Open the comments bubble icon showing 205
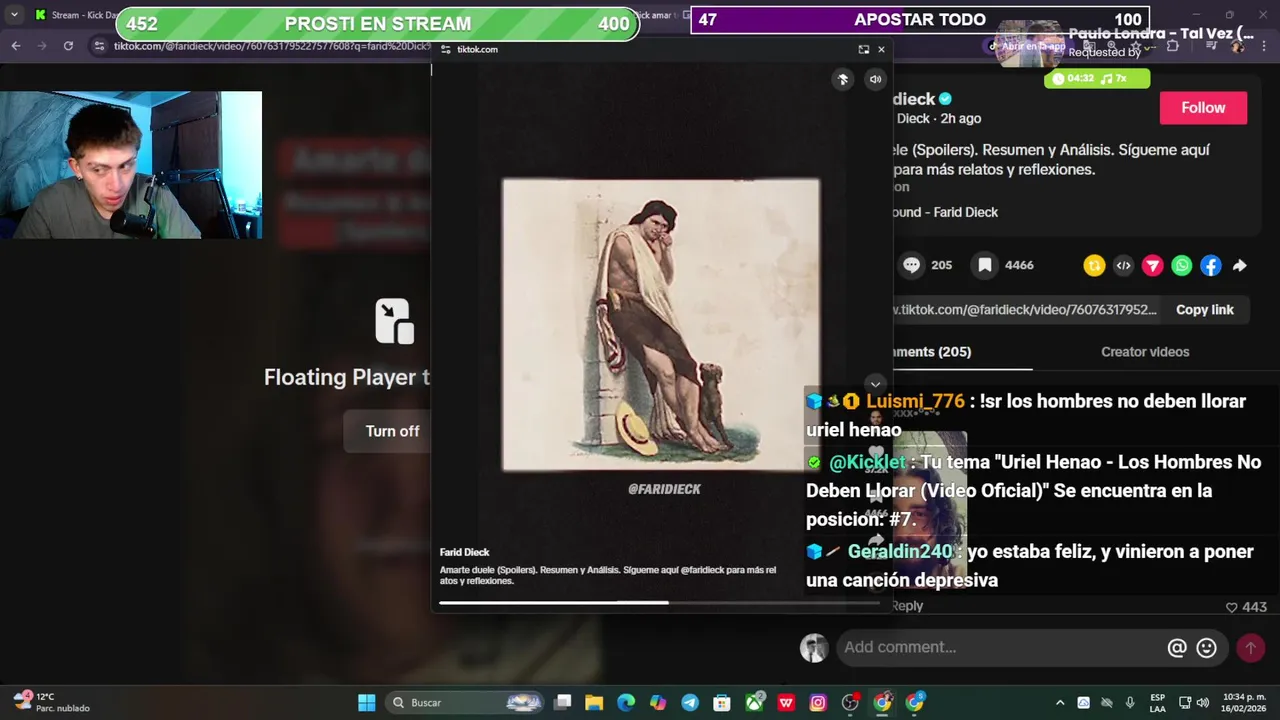Screen dimensions: 1280x720 point(911,265)
